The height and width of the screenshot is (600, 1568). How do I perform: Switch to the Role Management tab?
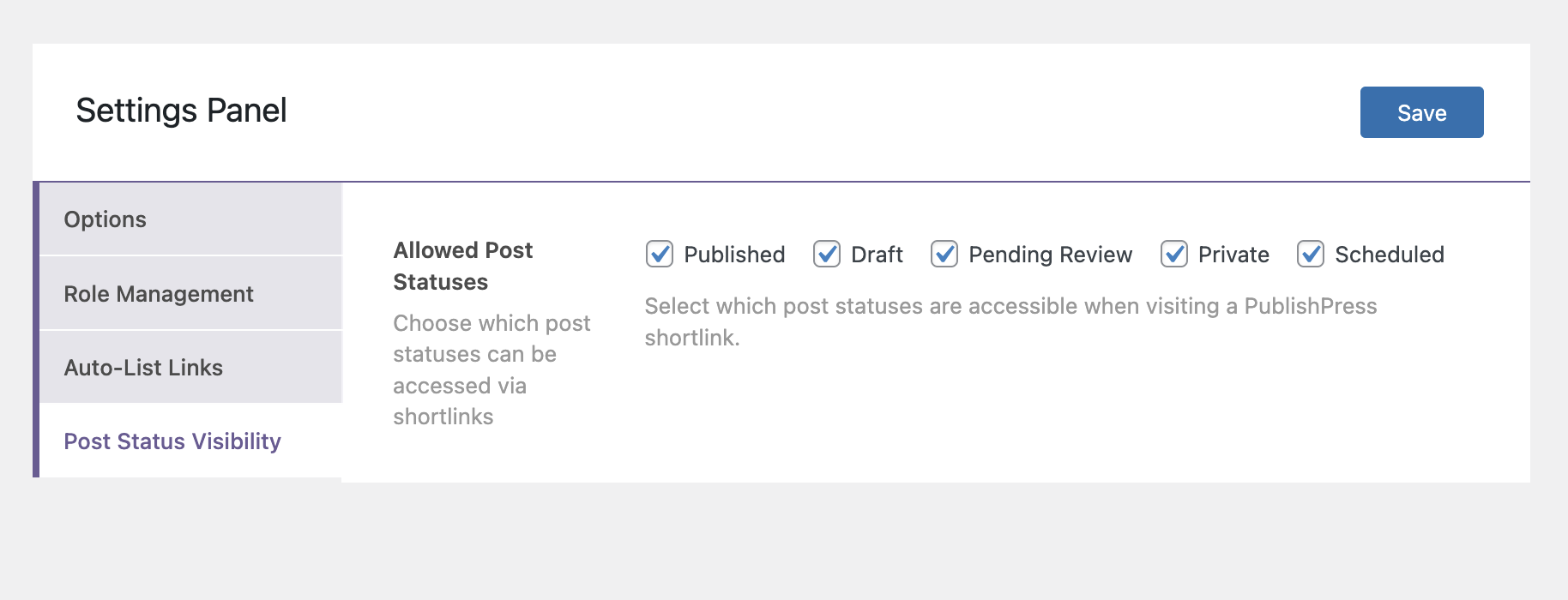point(159,294)
